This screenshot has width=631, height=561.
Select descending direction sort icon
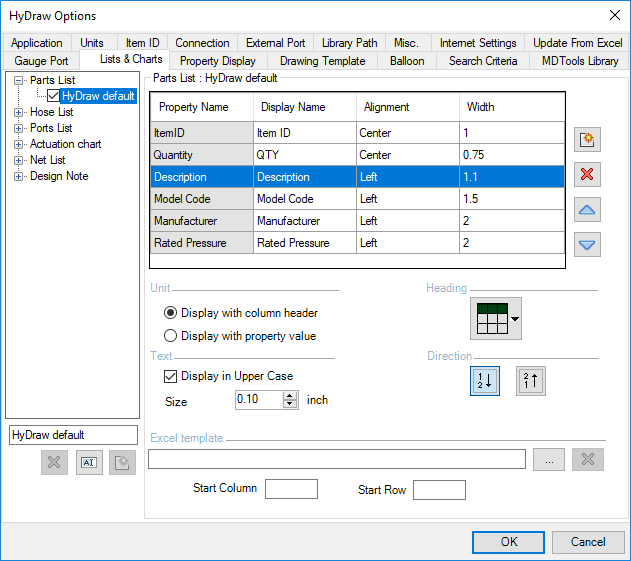click(531, 381)
